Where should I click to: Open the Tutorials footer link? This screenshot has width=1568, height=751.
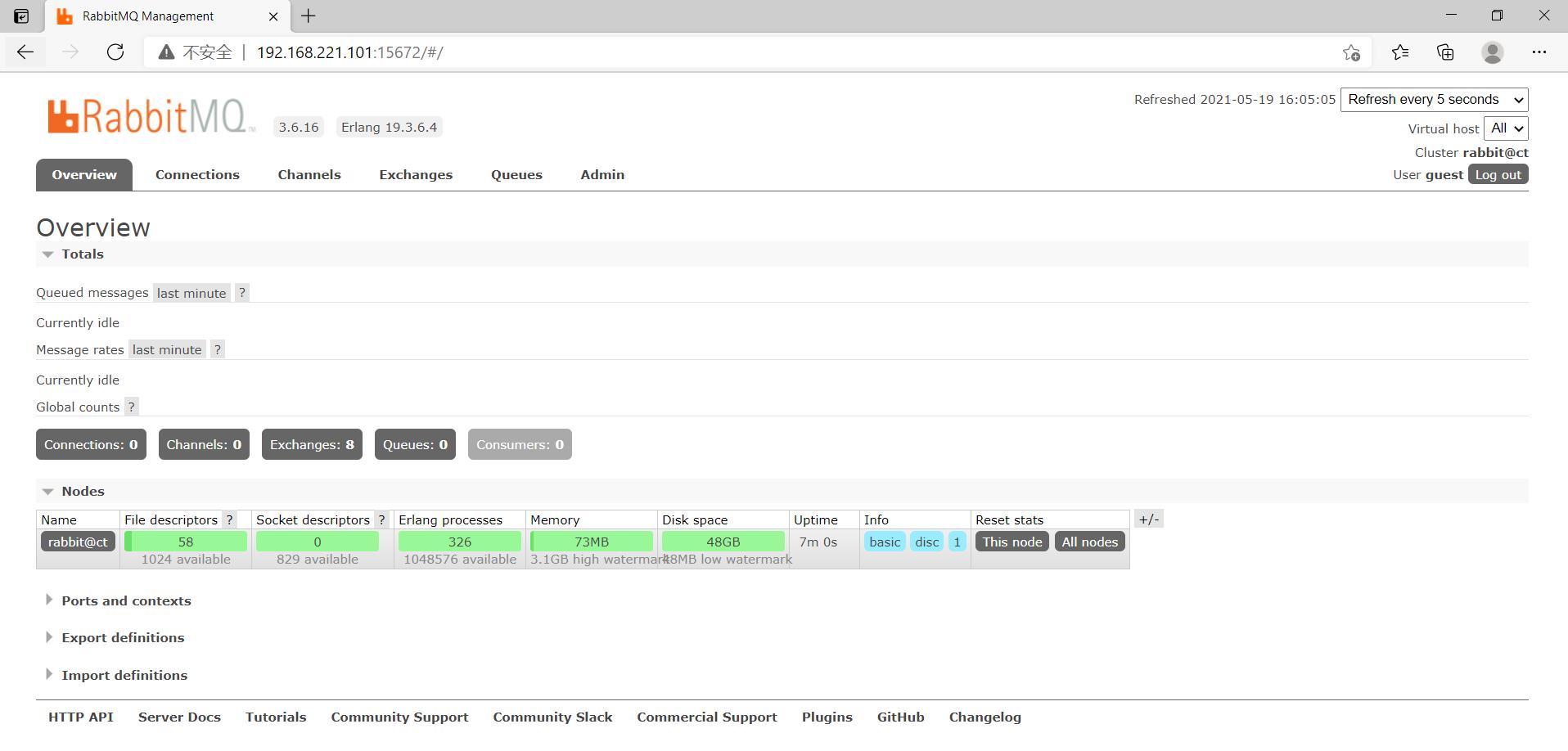click(276, 717)
